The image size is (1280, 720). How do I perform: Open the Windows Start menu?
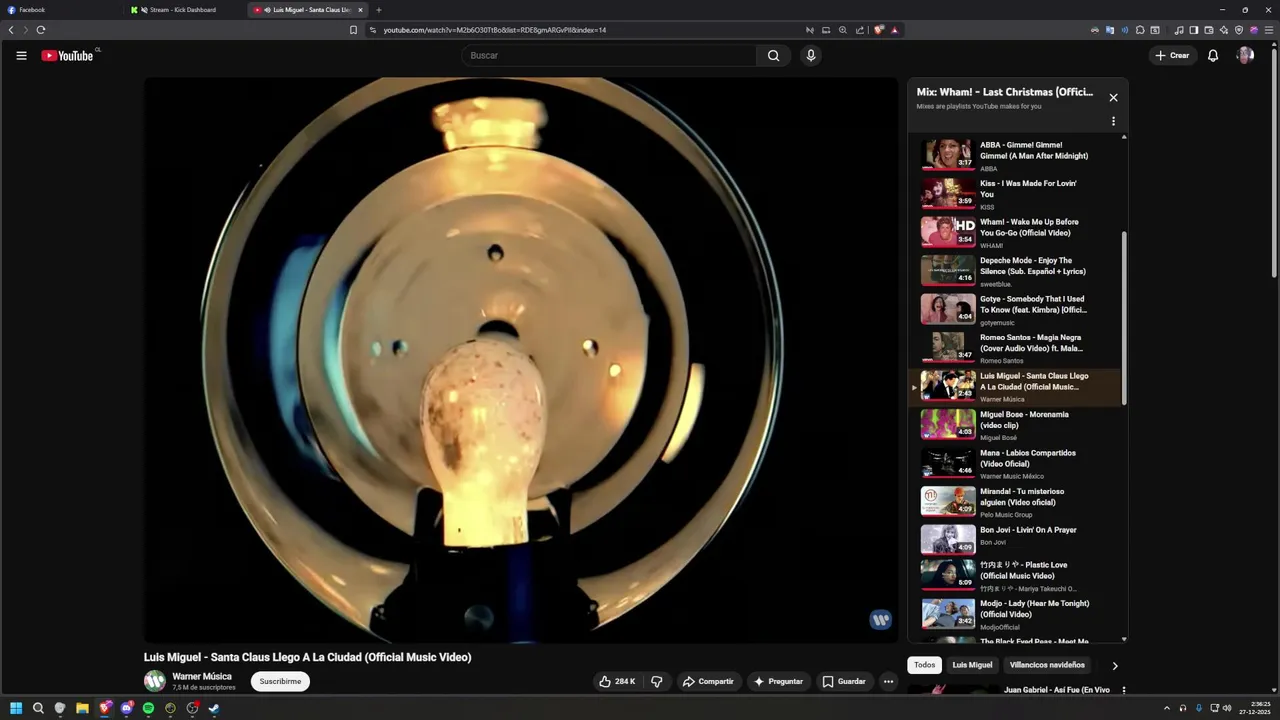coord(16,708)
